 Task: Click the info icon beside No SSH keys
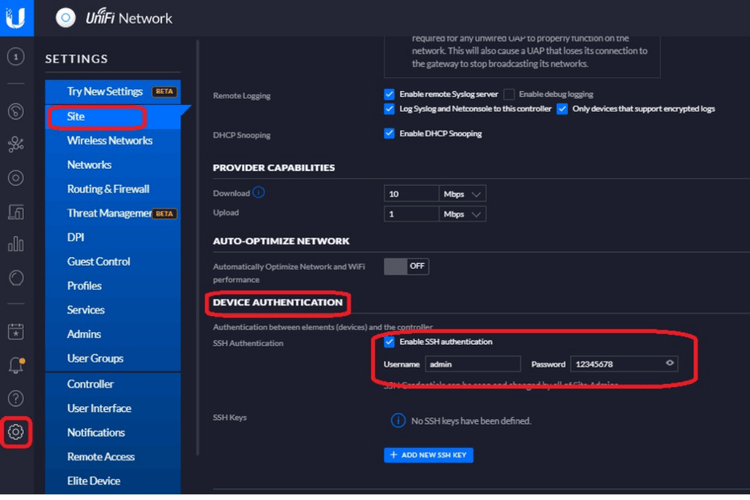(398, 421)
